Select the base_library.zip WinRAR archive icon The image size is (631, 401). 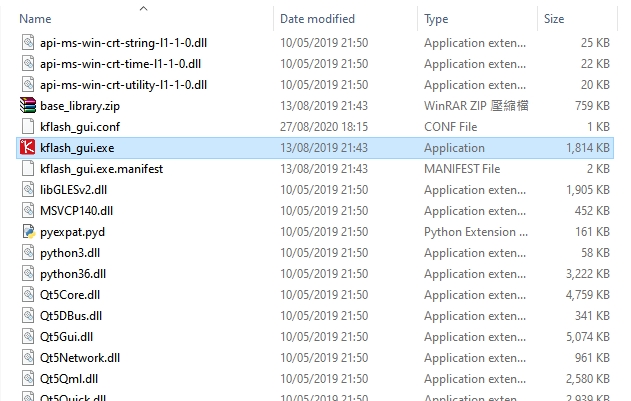[27, 106]
